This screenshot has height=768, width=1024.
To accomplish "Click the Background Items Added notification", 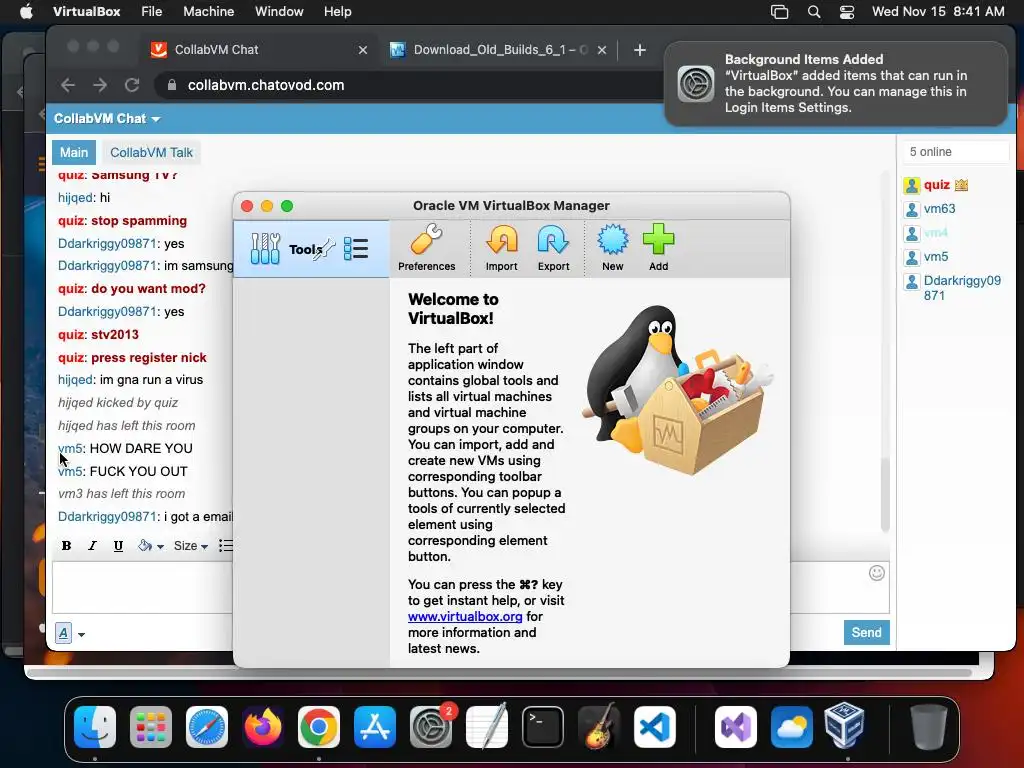I will point(835,84).
